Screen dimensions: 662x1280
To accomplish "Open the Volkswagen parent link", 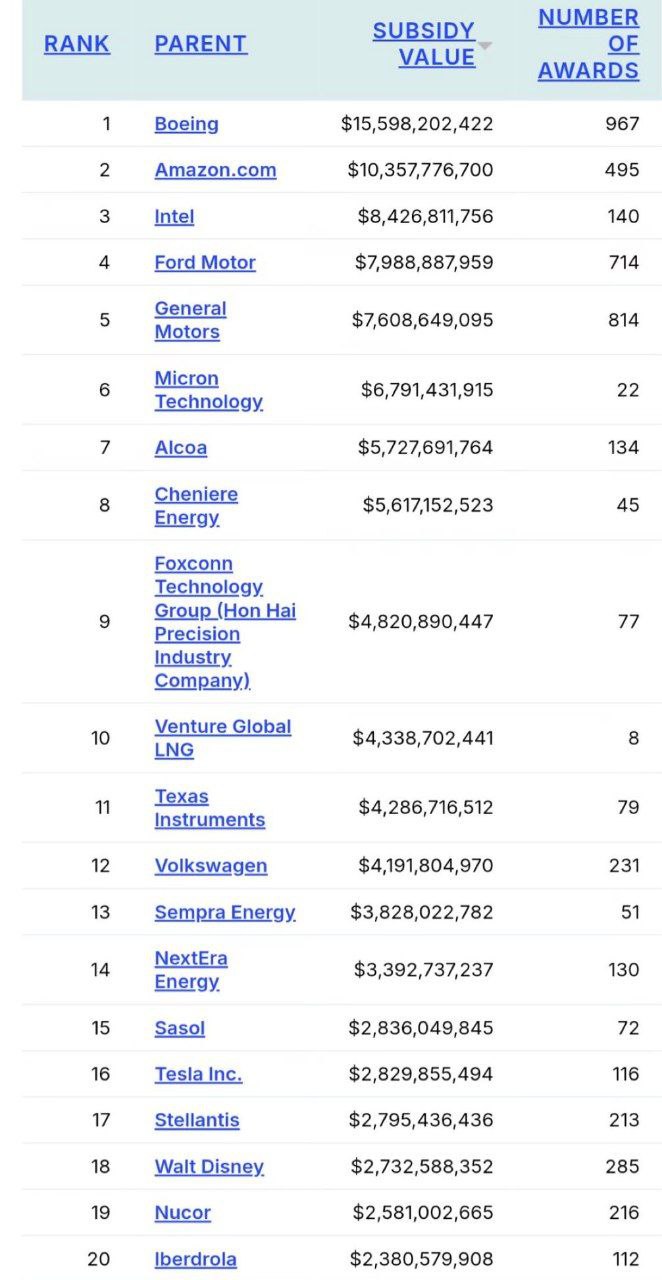I will pos(210,866).
